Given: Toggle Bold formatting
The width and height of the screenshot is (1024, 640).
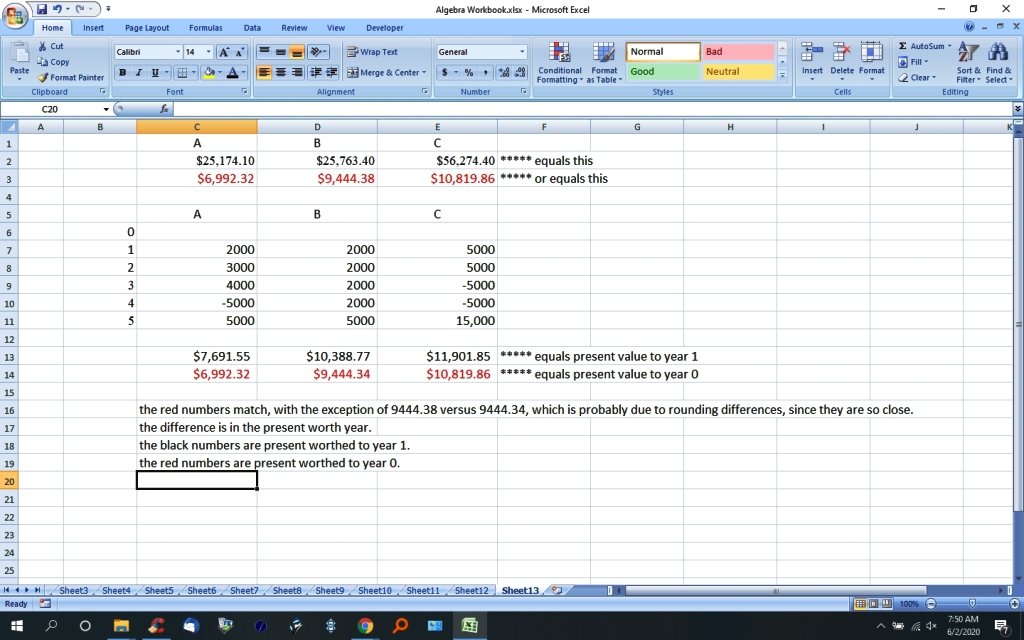Looking at the screenshot, I should pyautogui.click(x=122, y=72).
